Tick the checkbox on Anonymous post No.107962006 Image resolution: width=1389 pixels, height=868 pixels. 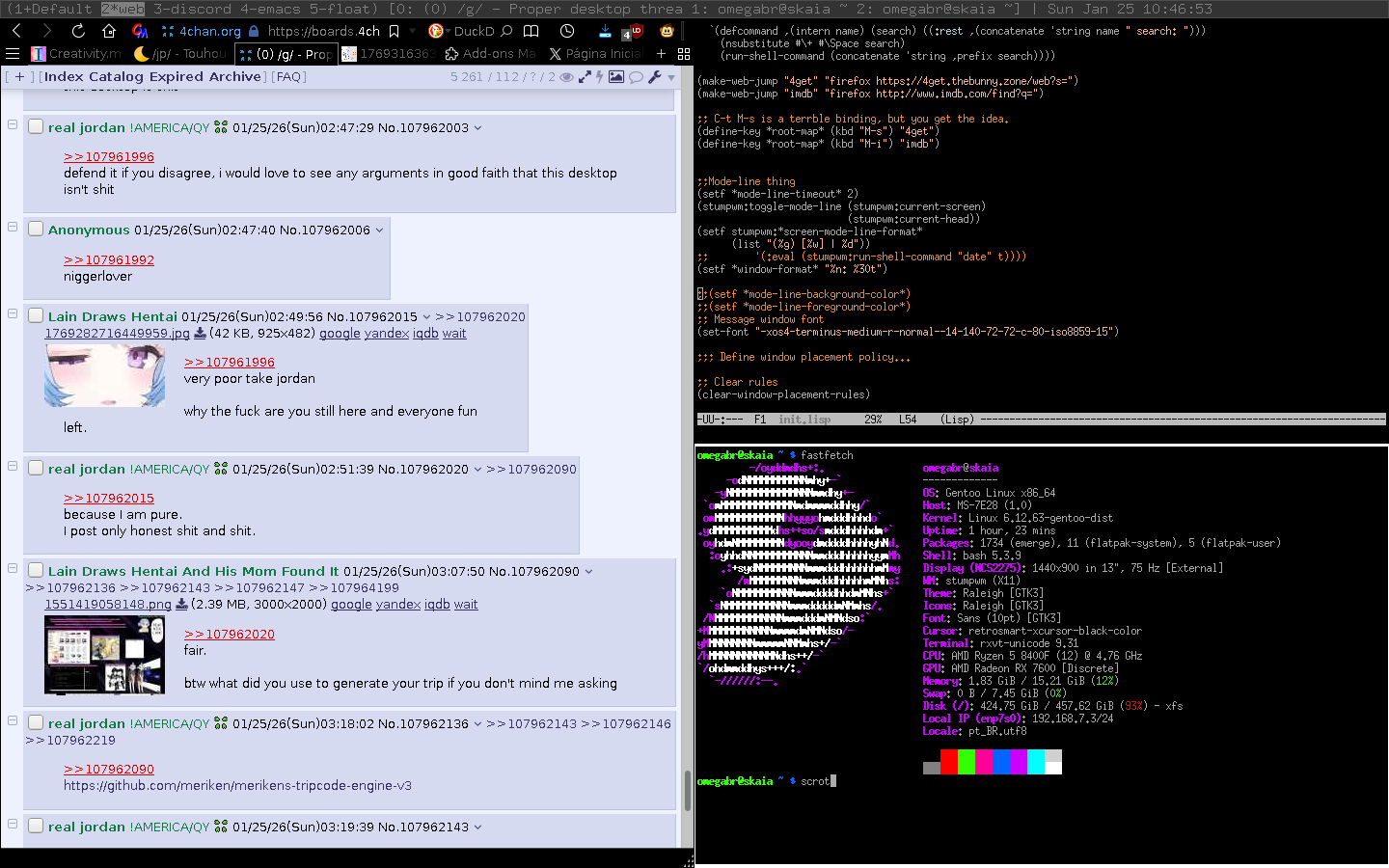coord(36,229)
